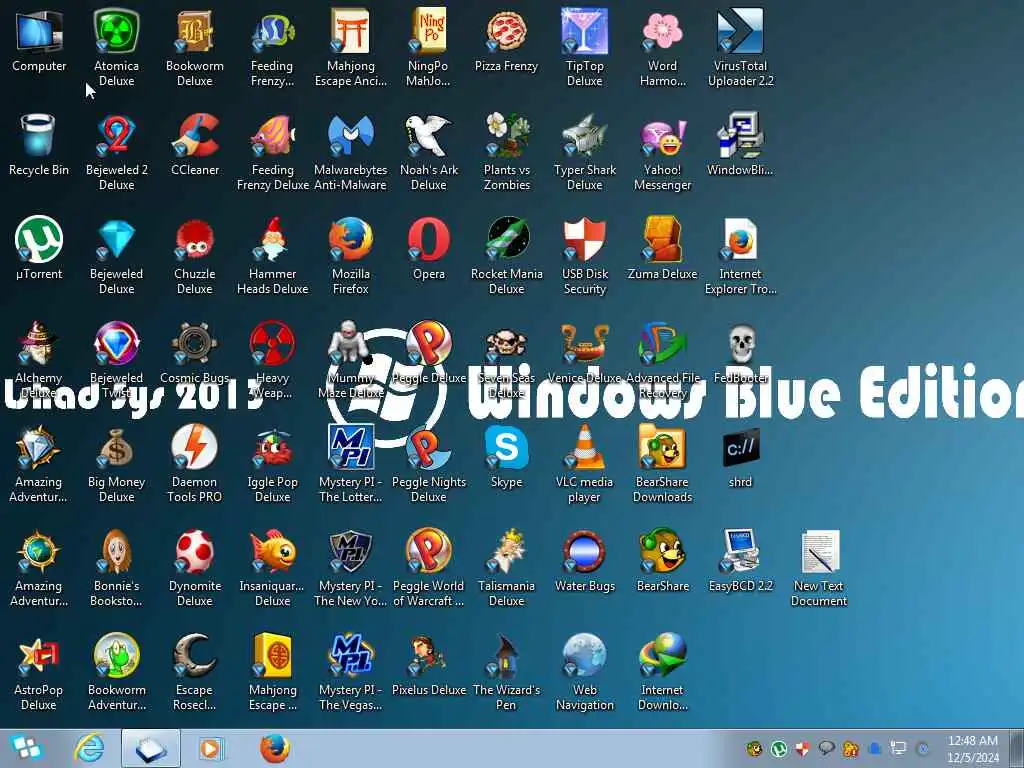This screenshot has width=1024, height=768.
Task: Click the Opera browser icon
Action: [x=428, y=248]
